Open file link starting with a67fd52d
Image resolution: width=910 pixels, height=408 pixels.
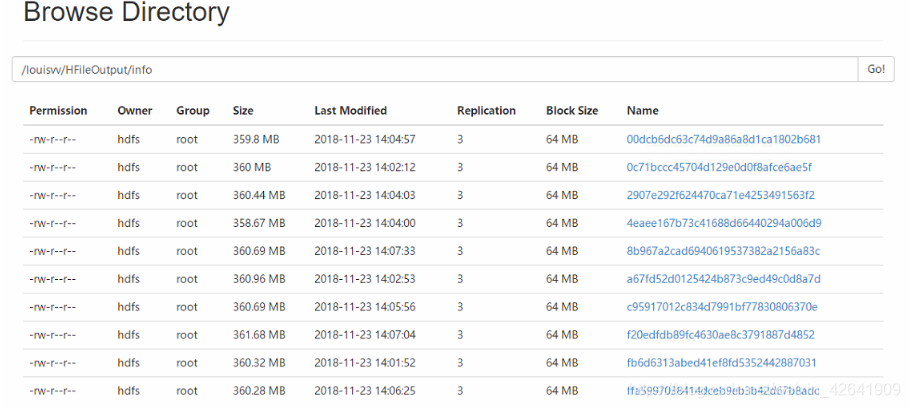click(x=724, y=279)
